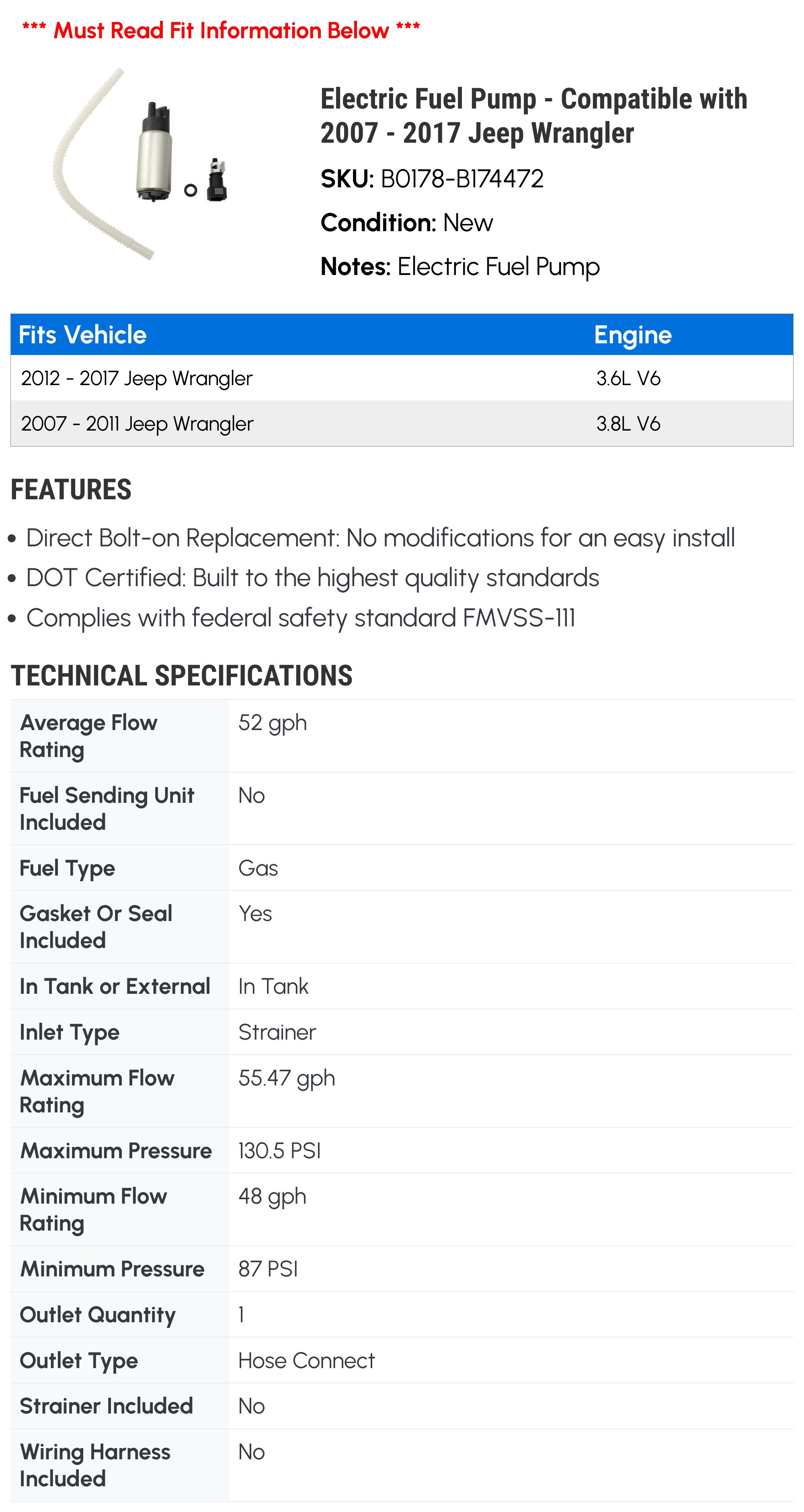Screen dimensions: 804x1512
Task: Click the white corrugated hose in the photo
Action: tap(82, 176)
